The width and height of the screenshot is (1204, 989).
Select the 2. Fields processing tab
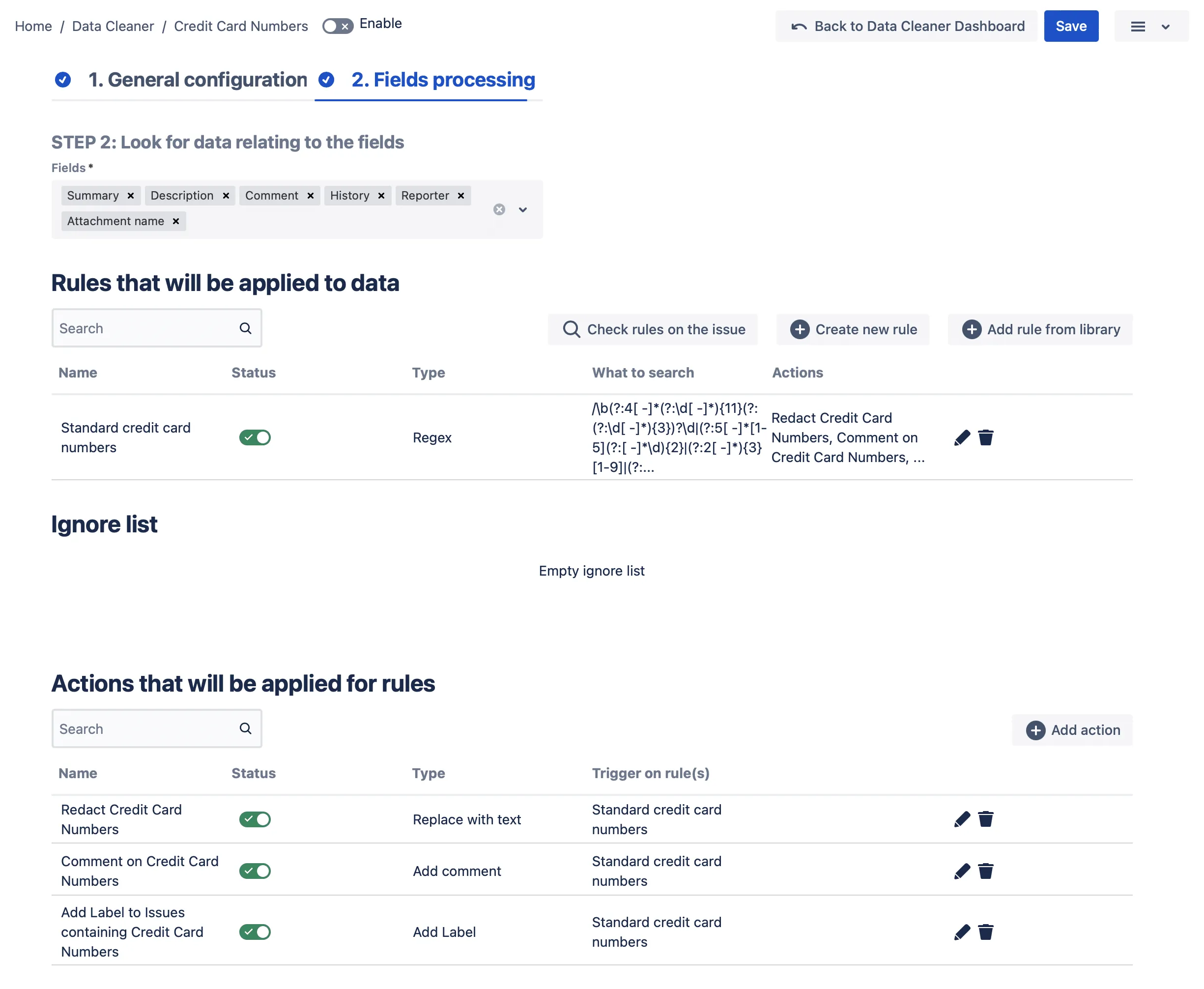[x=443, y=80]
